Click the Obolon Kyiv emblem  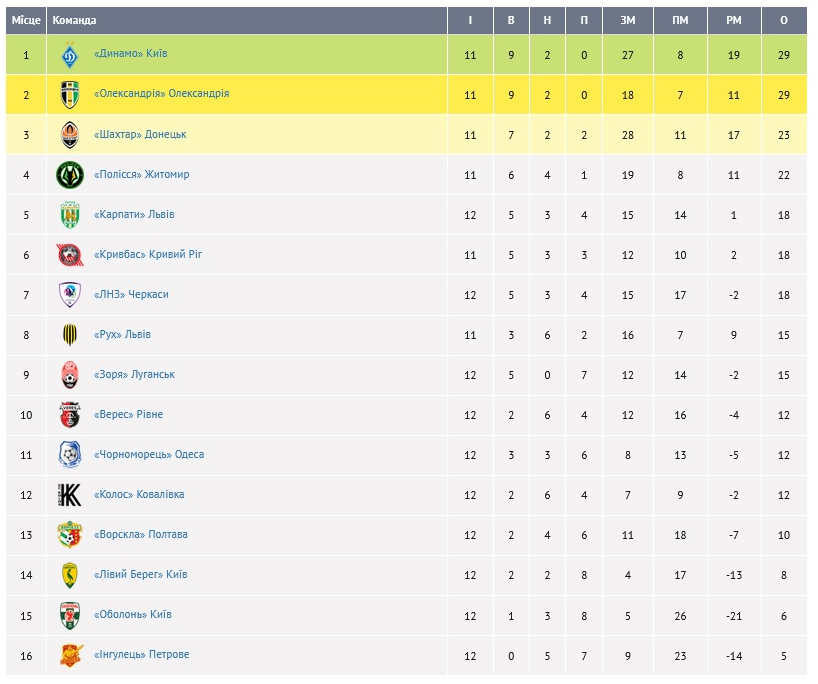(x=69, y=615)
